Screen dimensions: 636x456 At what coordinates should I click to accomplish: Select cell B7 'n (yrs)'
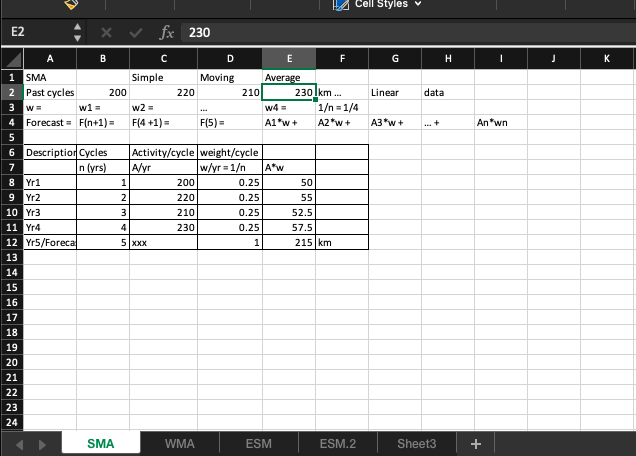(x=103, y=168)
